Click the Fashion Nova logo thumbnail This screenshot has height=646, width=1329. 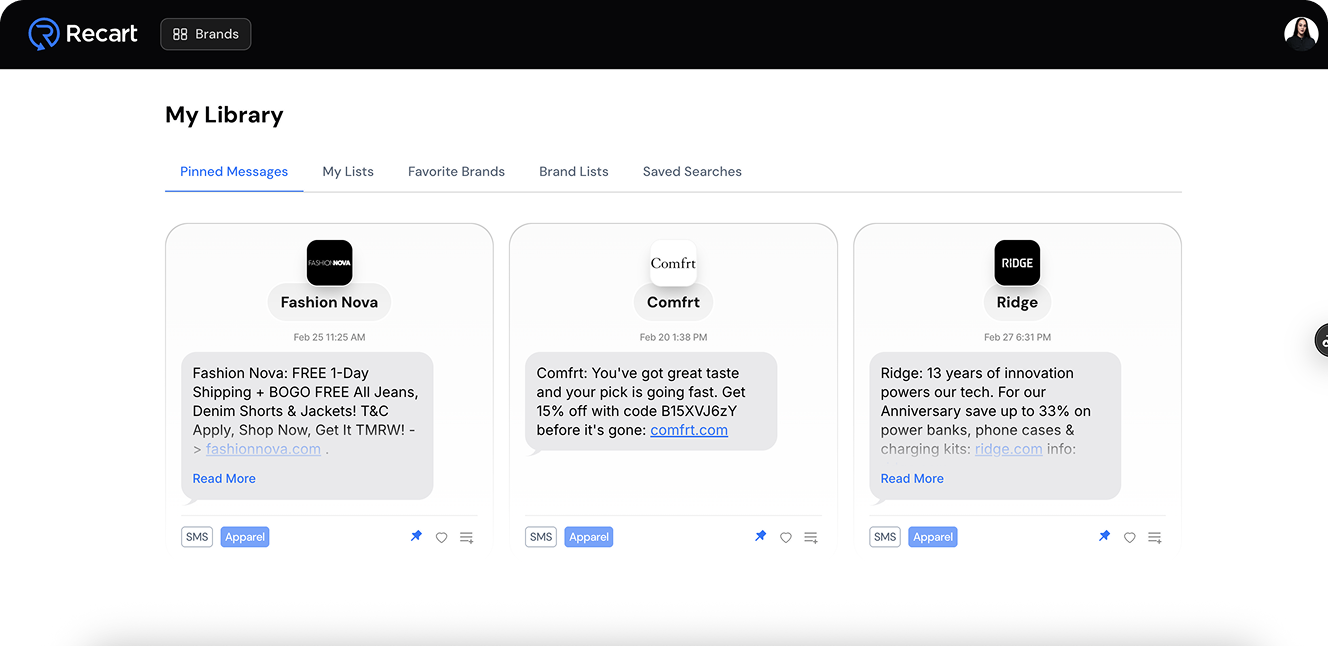click(x=329, y=263)
